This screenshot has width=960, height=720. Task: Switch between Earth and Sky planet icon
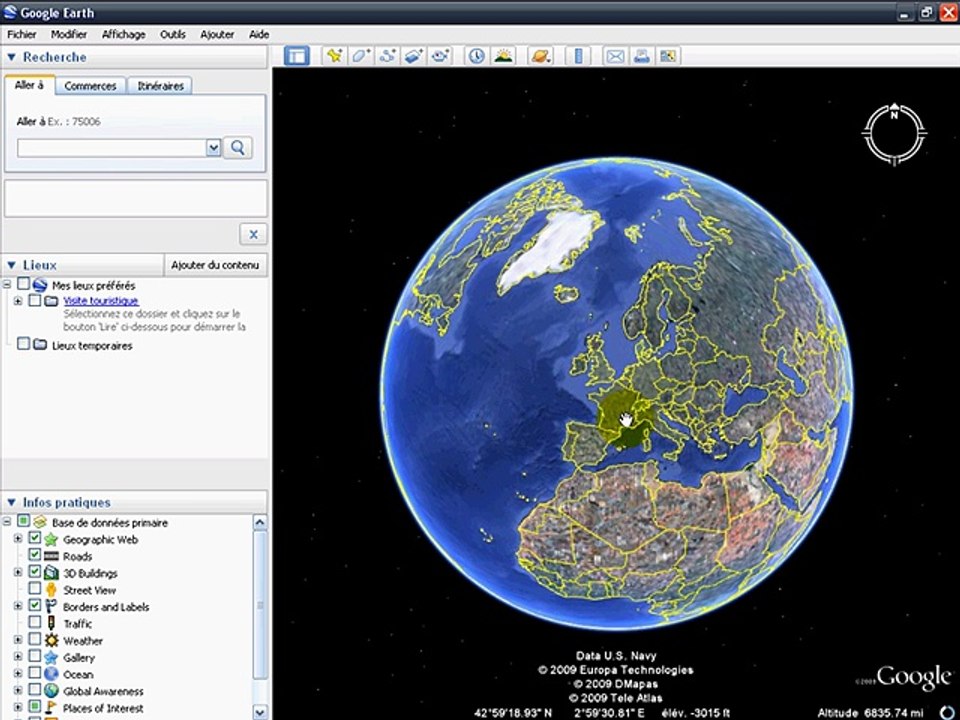click(x=541, y=56)
